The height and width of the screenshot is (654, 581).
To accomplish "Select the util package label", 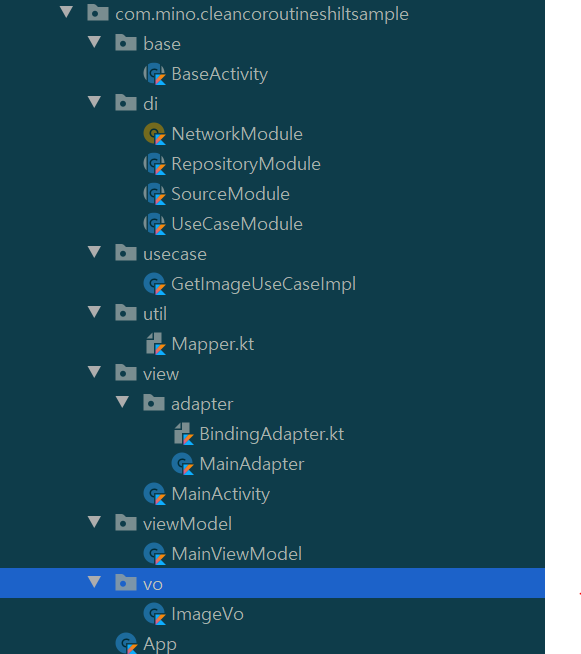I will tap(155, 314).
